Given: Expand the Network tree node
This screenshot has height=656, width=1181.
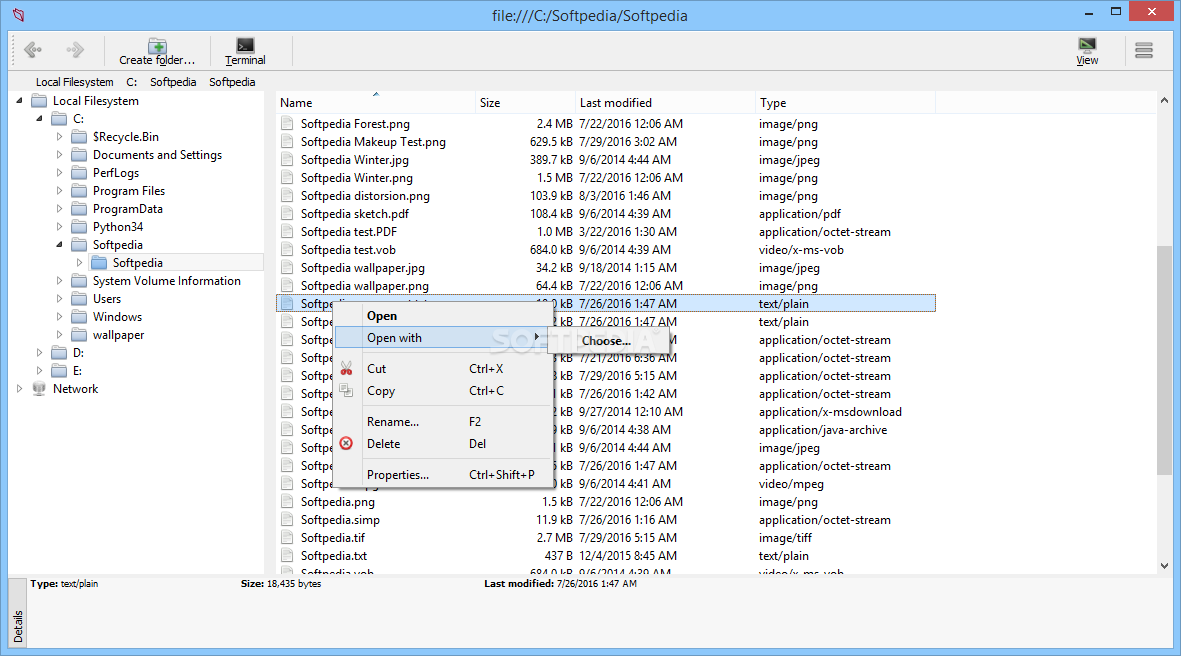Looking at the screenshot, I should click(x=20, y=389).
